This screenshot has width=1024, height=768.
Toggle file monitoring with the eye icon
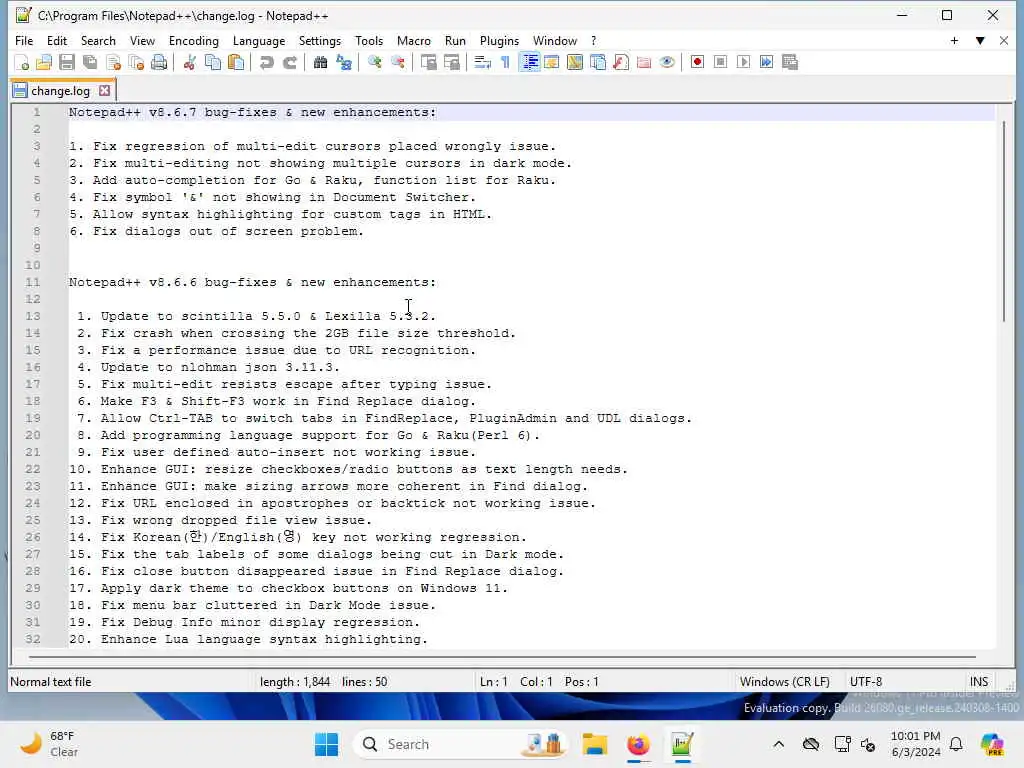pyautogui.click(x=667, y=63)
